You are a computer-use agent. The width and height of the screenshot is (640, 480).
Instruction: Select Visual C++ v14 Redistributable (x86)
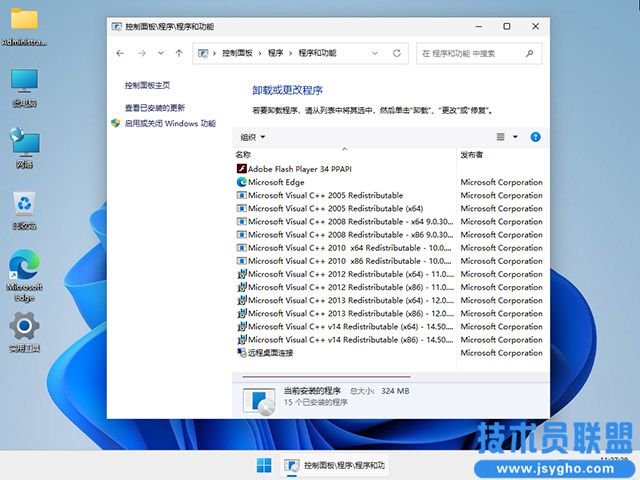click(350, 340)
